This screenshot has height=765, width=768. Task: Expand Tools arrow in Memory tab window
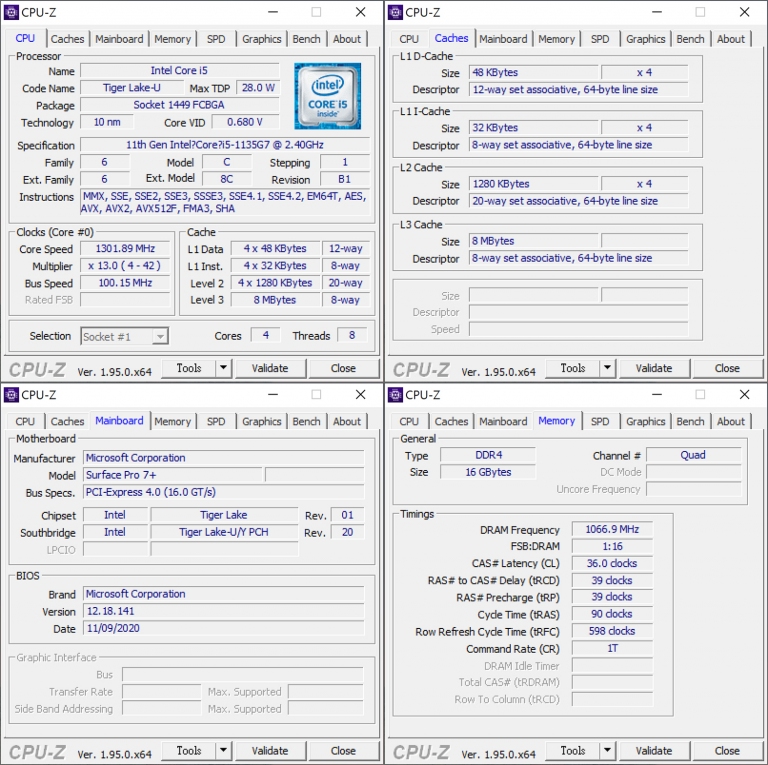click(607, 750)
